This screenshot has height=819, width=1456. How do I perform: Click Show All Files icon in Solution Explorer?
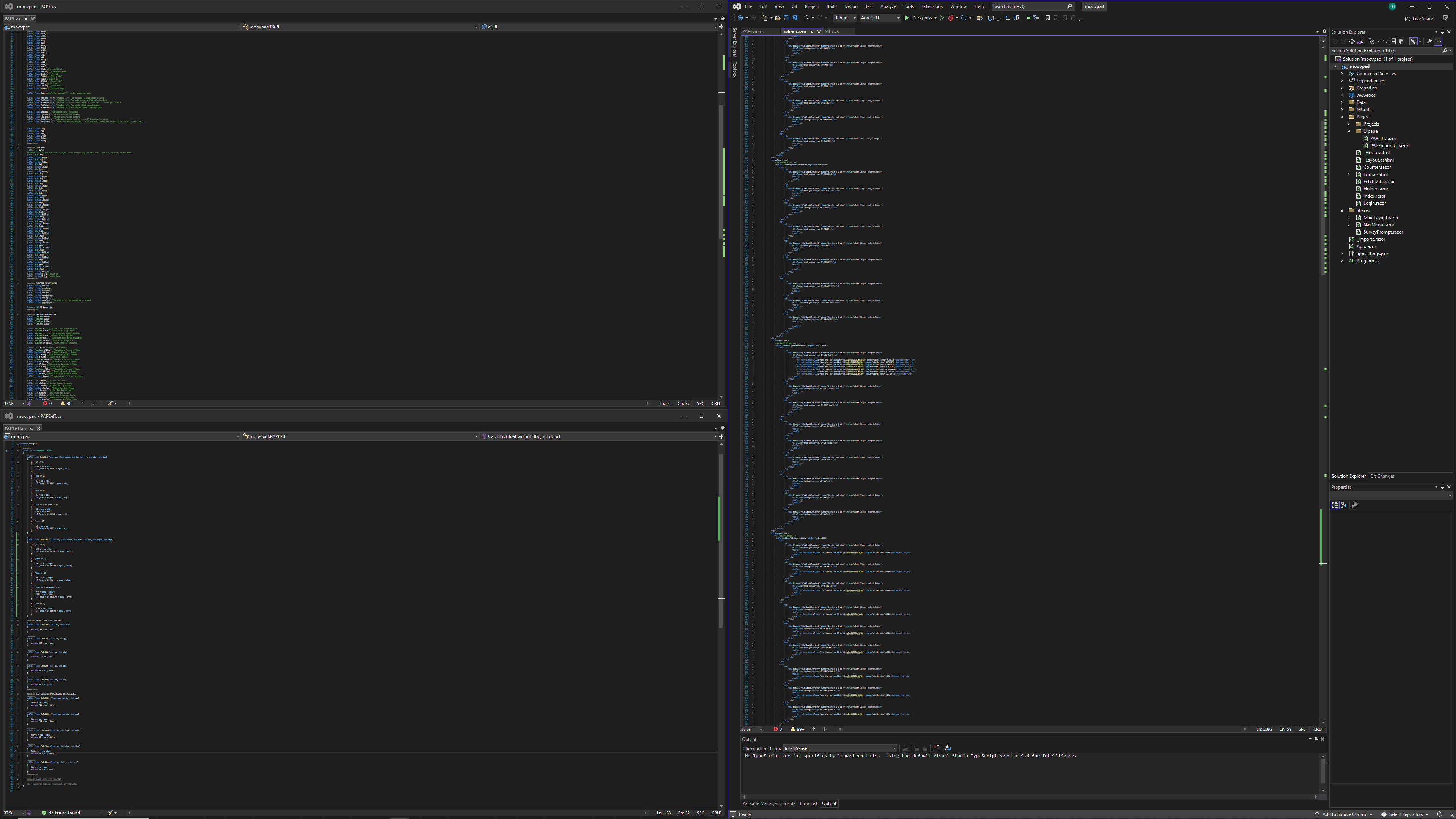[x=1402, y=41]
